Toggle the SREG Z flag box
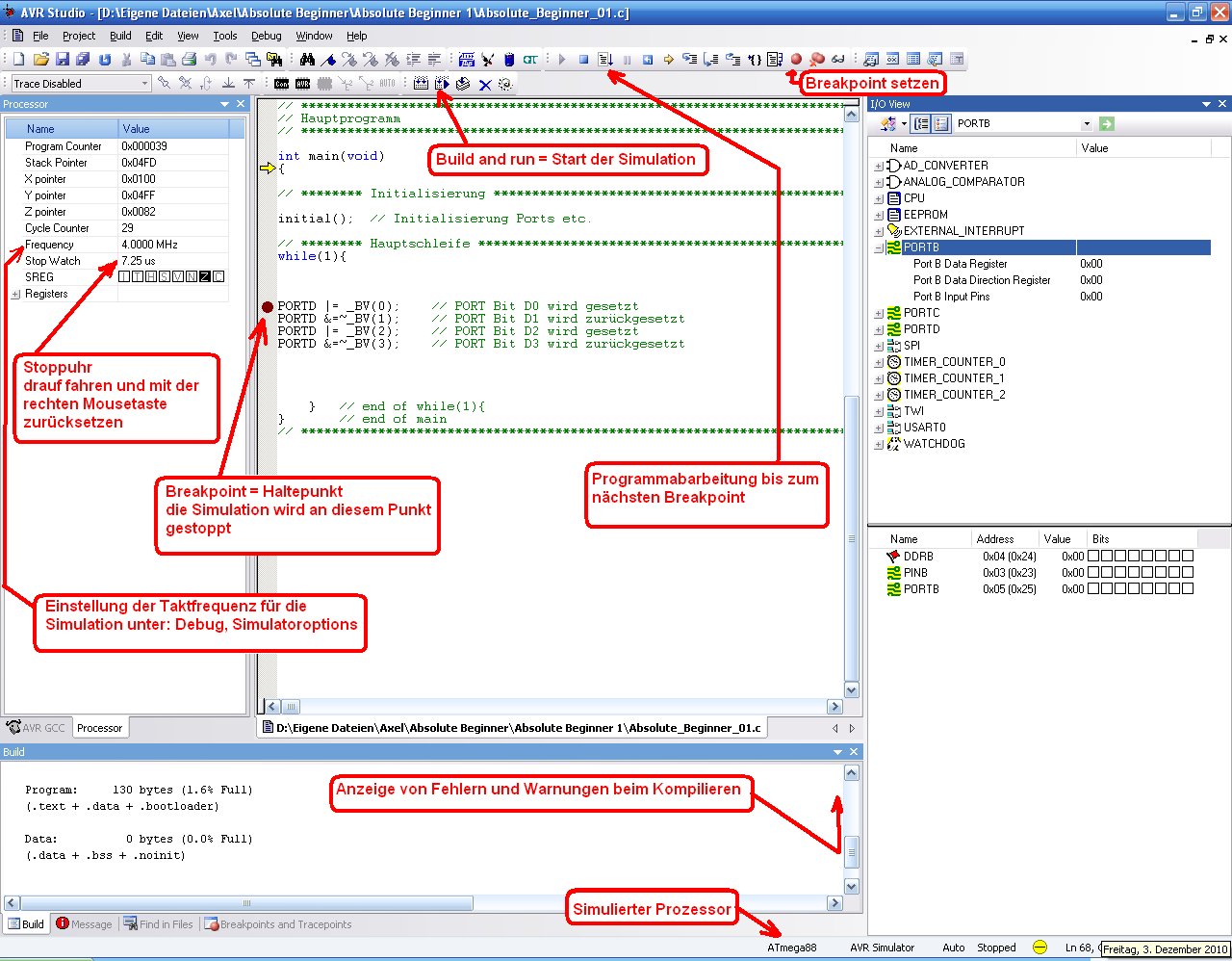Image resolution: width=1232 pixels, height=961 pixels. [205, 277]
